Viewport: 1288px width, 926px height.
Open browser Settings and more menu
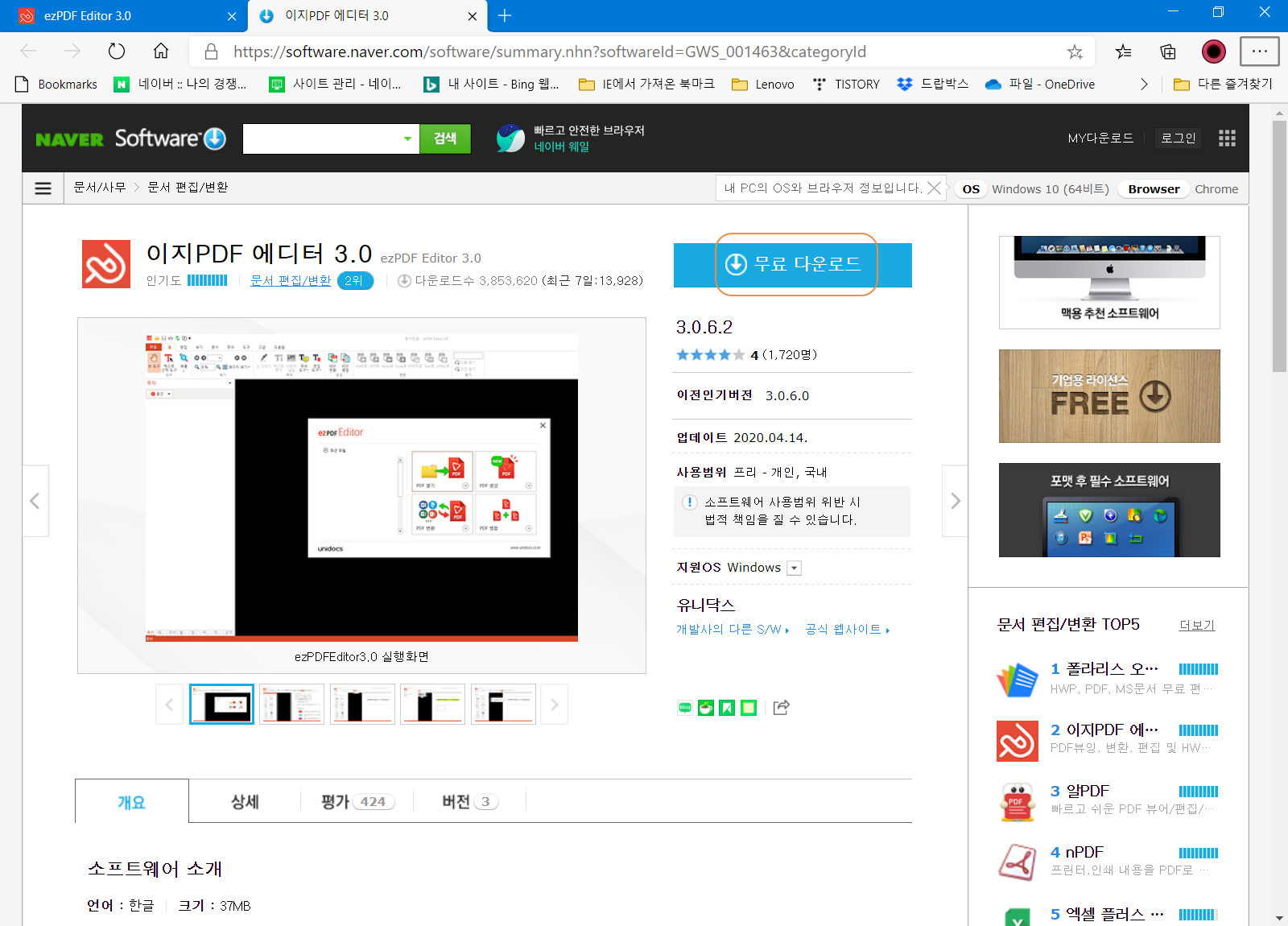point(1260,52)
